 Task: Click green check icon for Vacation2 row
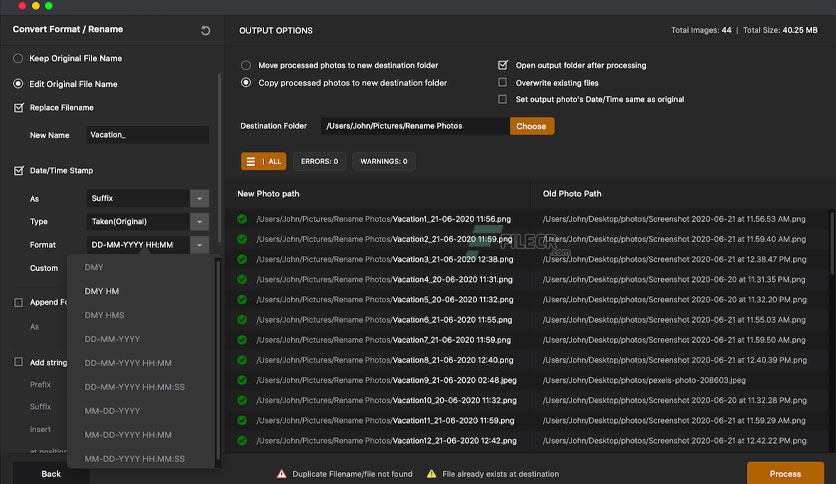tap(242, 239)
